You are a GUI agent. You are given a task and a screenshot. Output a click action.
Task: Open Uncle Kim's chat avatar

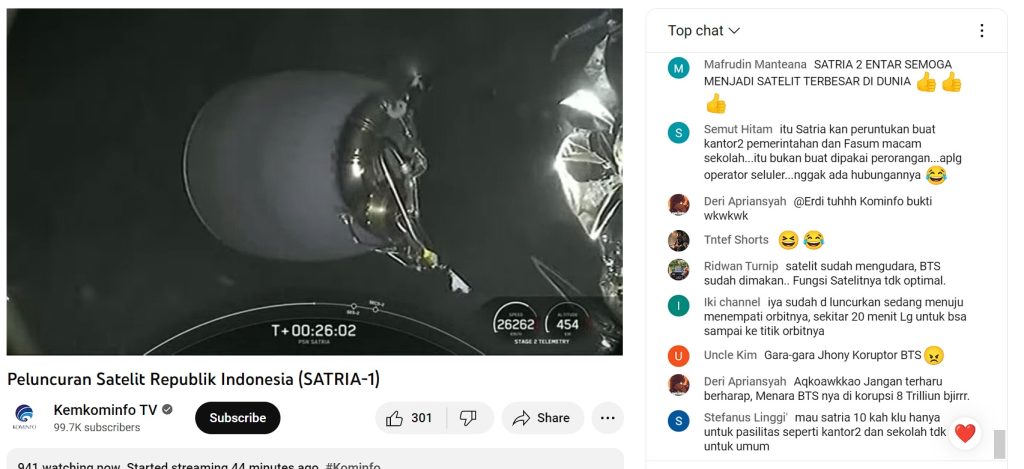click(x=679, y=355)
